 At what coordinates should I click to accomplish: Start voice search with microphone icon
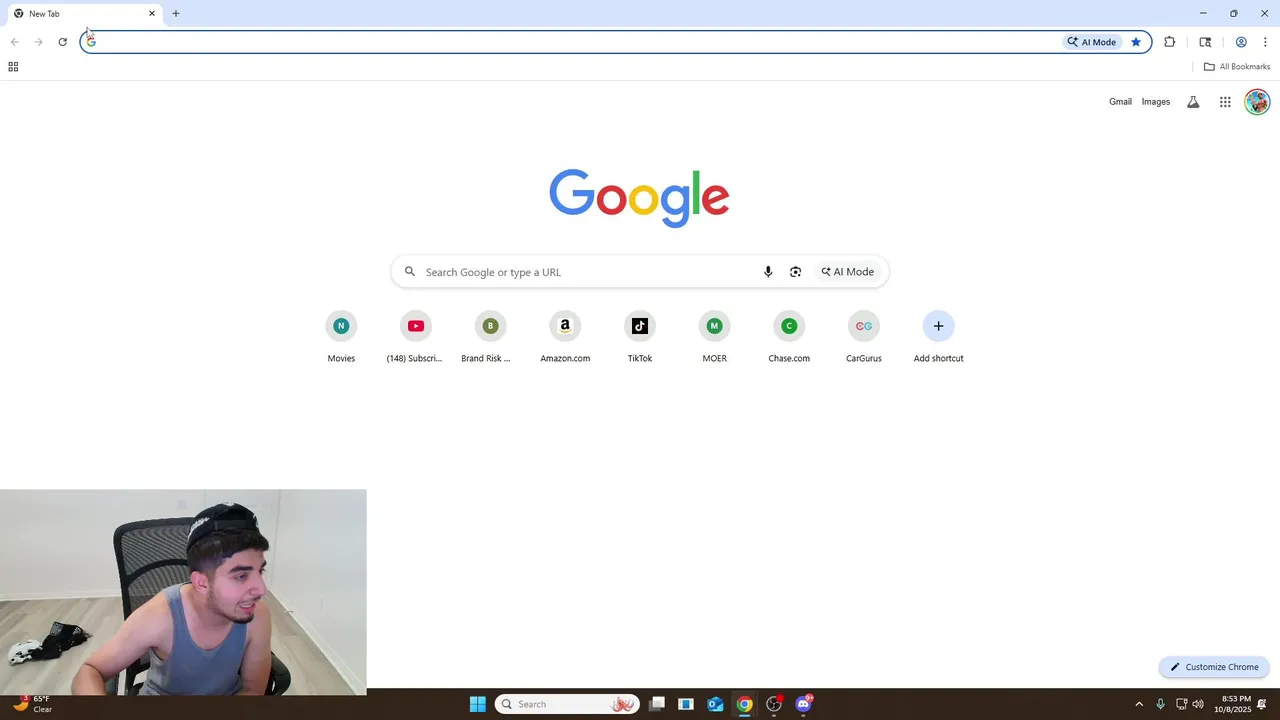point(768,272)
